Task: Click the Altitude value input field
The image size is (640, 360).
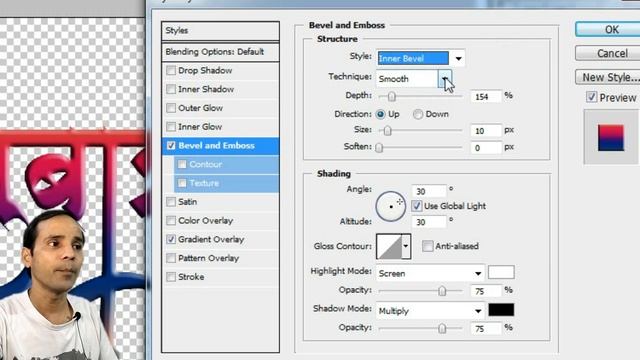Action: coord(429,222)
